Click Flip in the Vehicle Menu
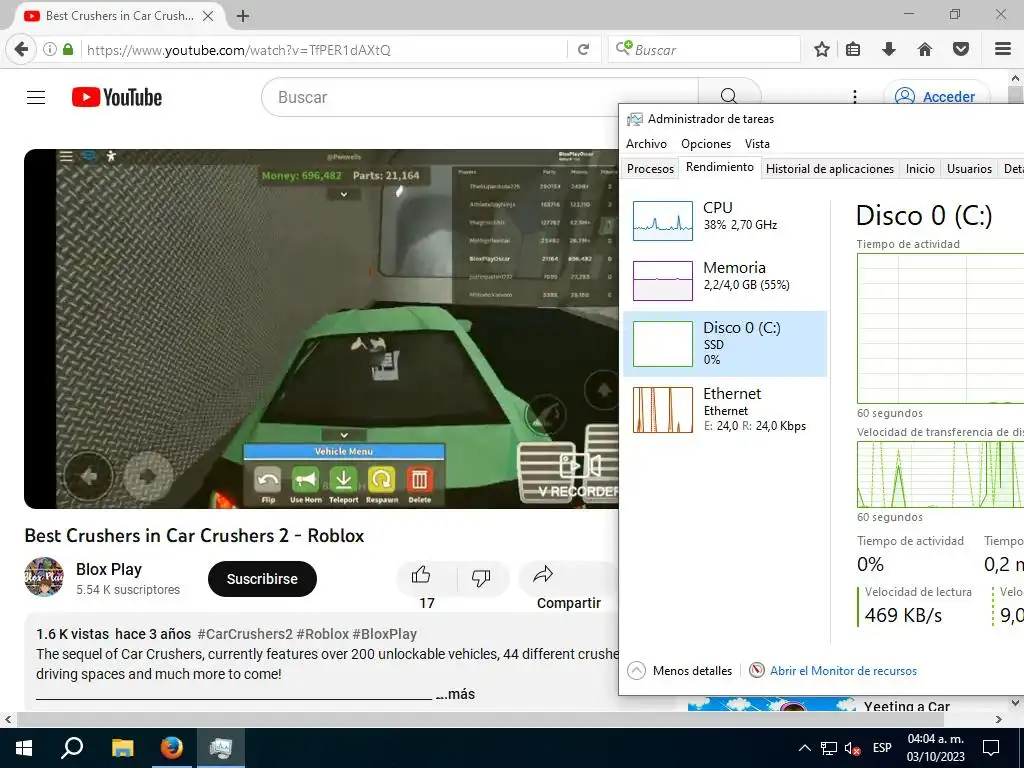The height and width of the screenshot is (768, 1024). point(268,485)
